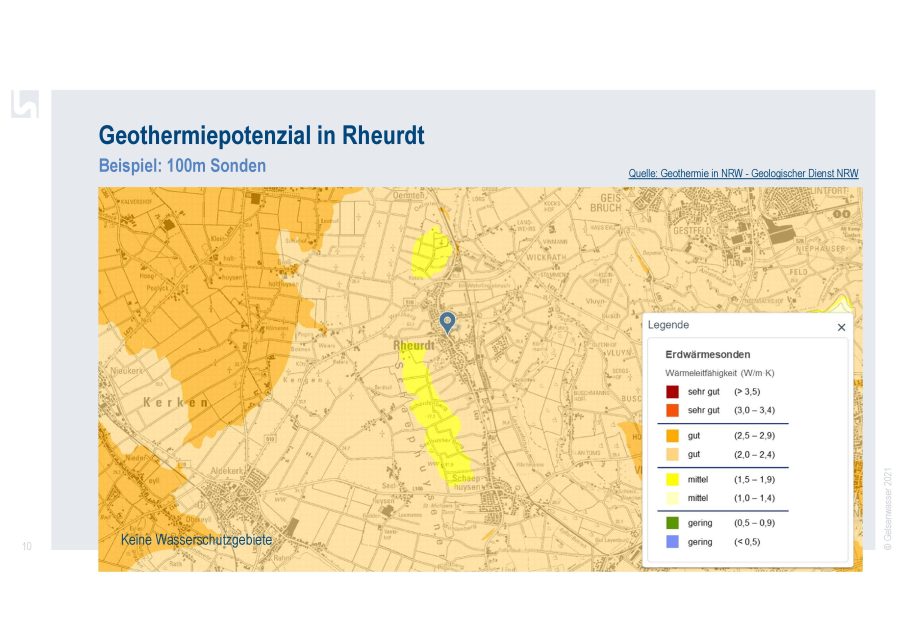Click the '(2,5 – 2,9)' legend value
Image resolution: width=900 pixels, height=637 pixels.
coord(754,436)
